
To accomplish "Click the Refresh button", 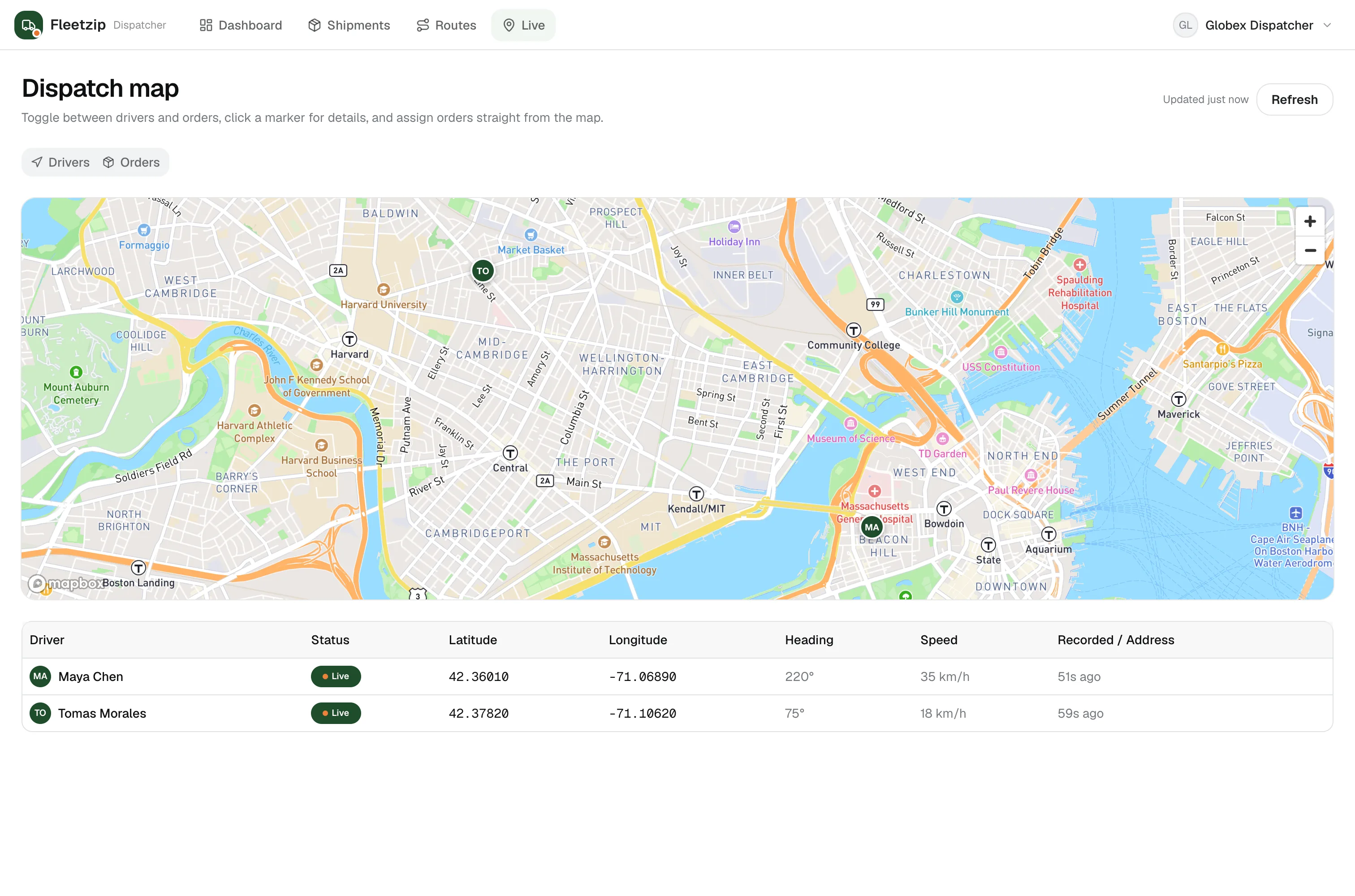I will click(x=1295, y=99).
